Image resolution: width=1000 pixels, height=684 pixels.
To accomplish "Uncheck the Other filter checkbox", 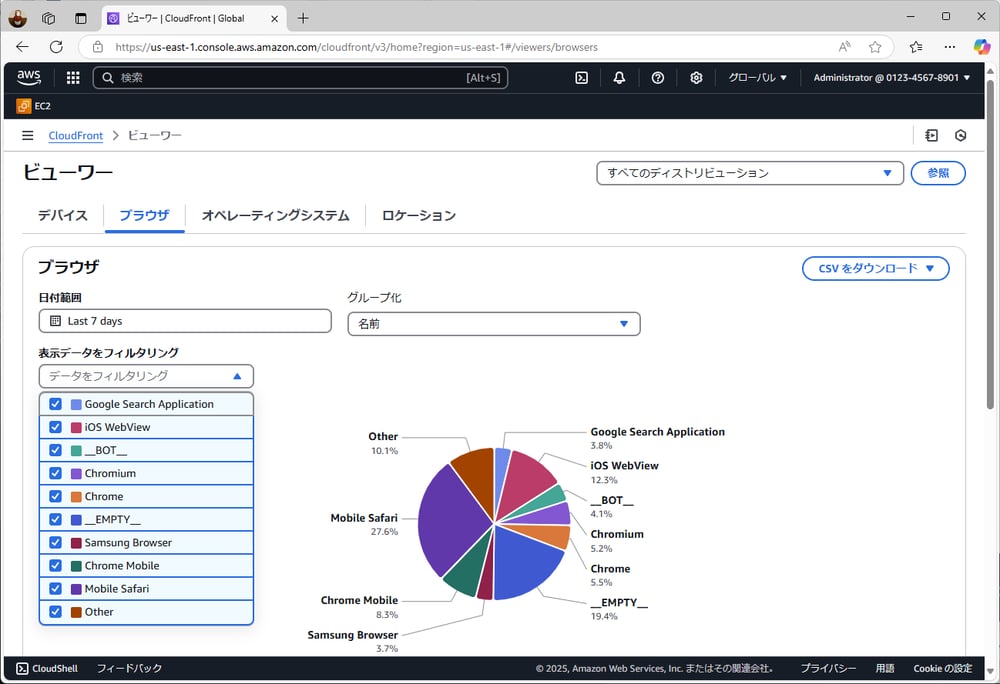I will click(55, 612).
